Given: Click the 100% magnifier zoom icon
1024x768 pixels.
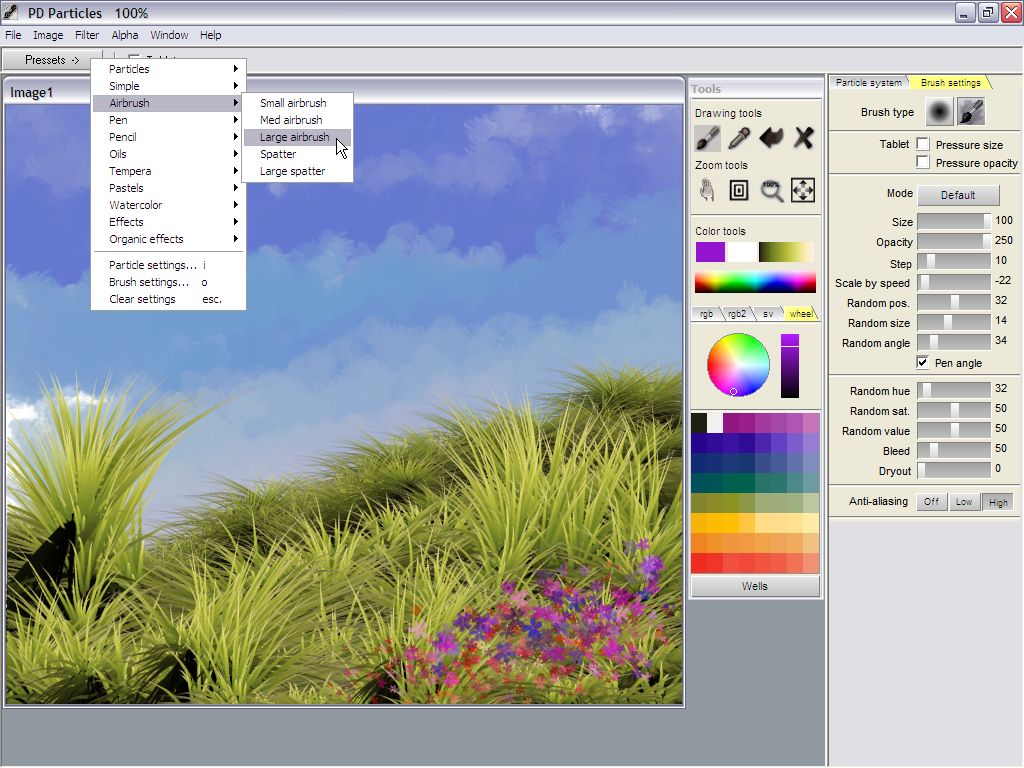Looking at the screenshot, I should coord(771,190).
